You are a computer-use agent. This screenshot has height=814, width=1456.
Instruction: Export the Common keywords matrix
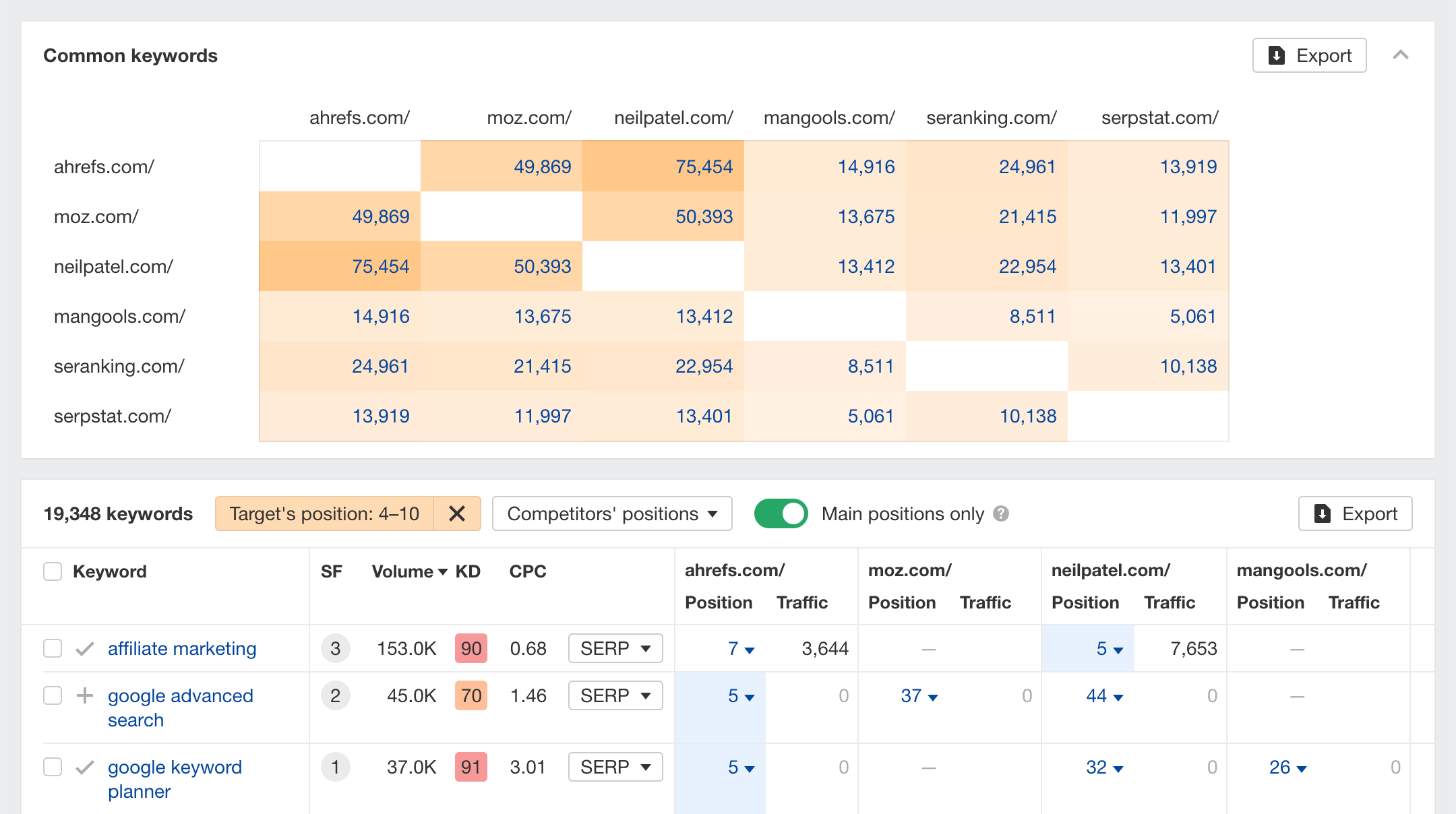click(x=1308, y=55)
